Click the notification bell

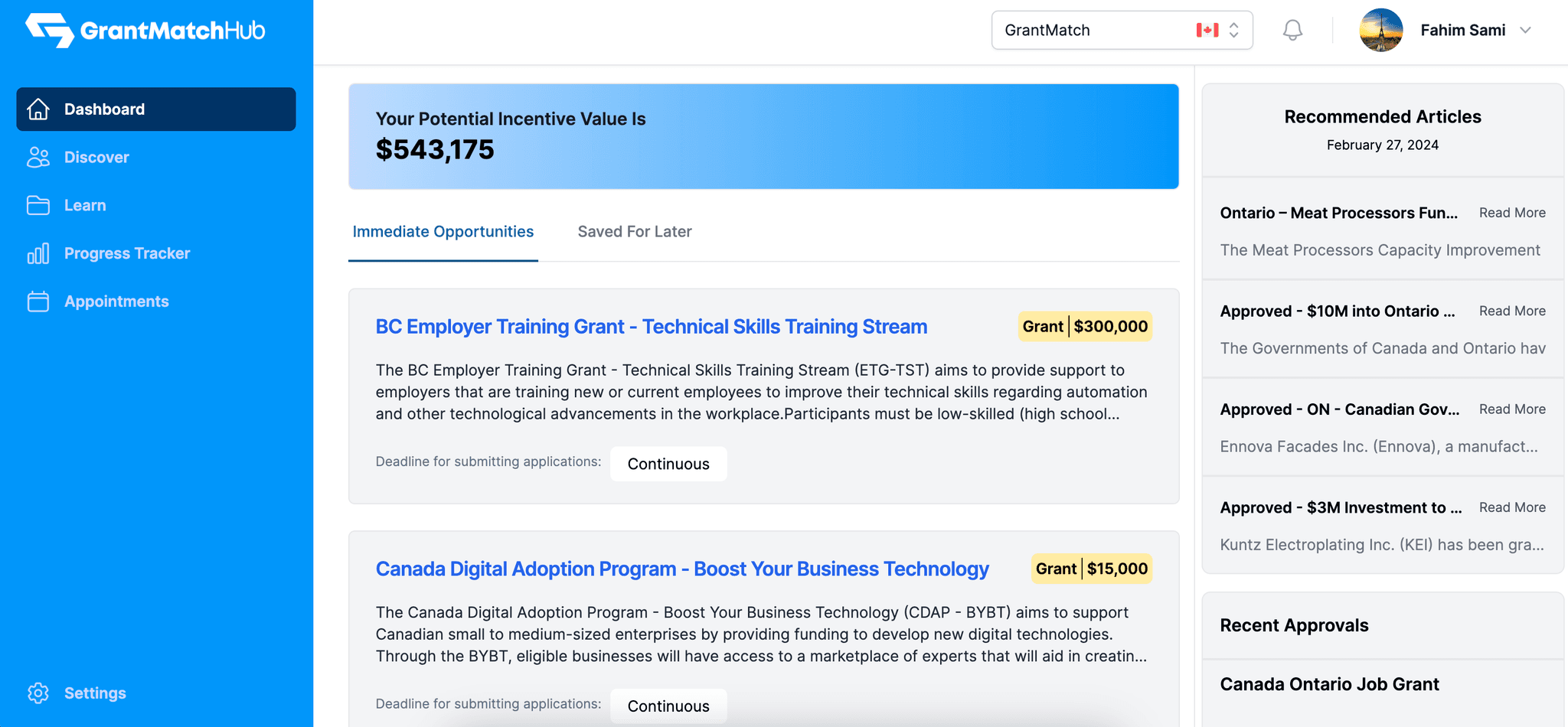coord(1292,30)
